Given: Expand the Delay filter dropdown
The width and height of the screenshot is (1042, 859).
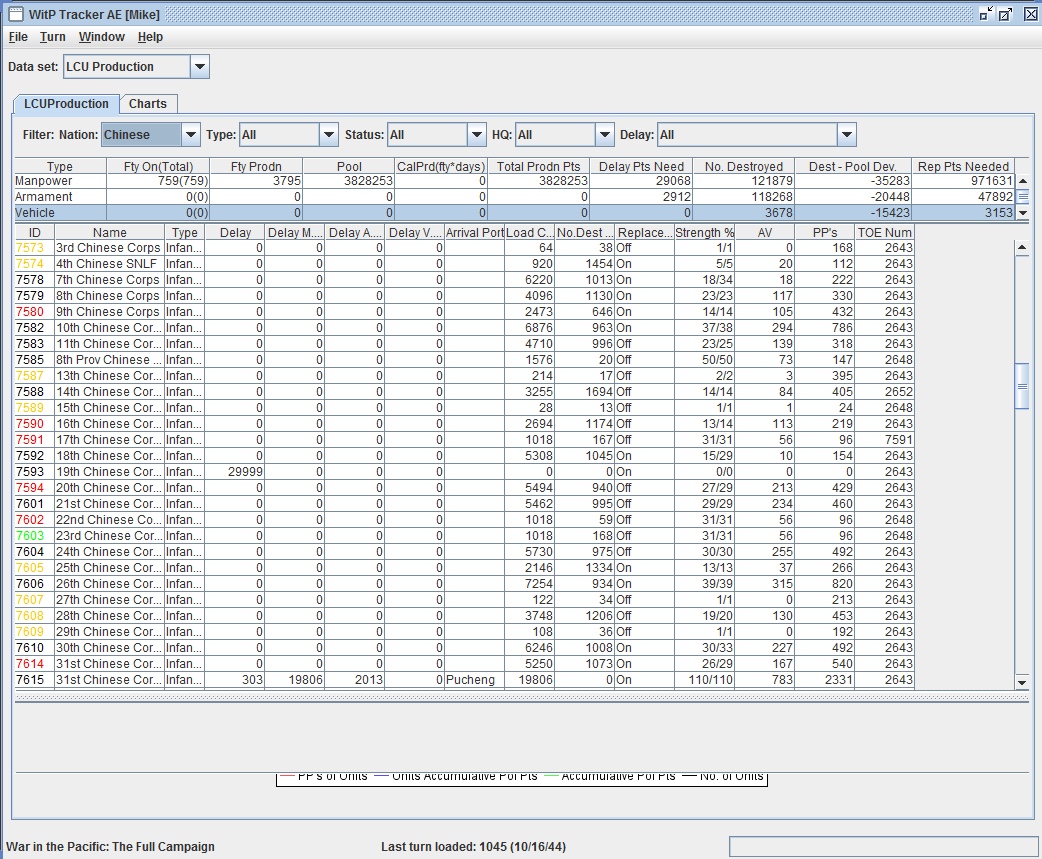Looking at the screenshot, I should [846, 135].
